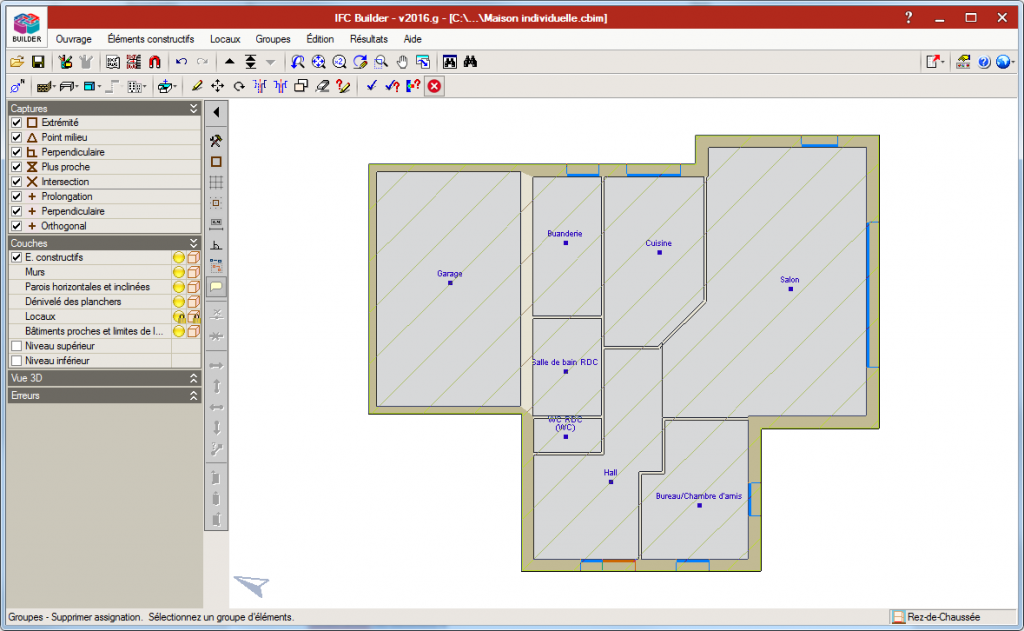Click the red circle cancel icon
The image size is (1024, 631).
click(434, 86)
